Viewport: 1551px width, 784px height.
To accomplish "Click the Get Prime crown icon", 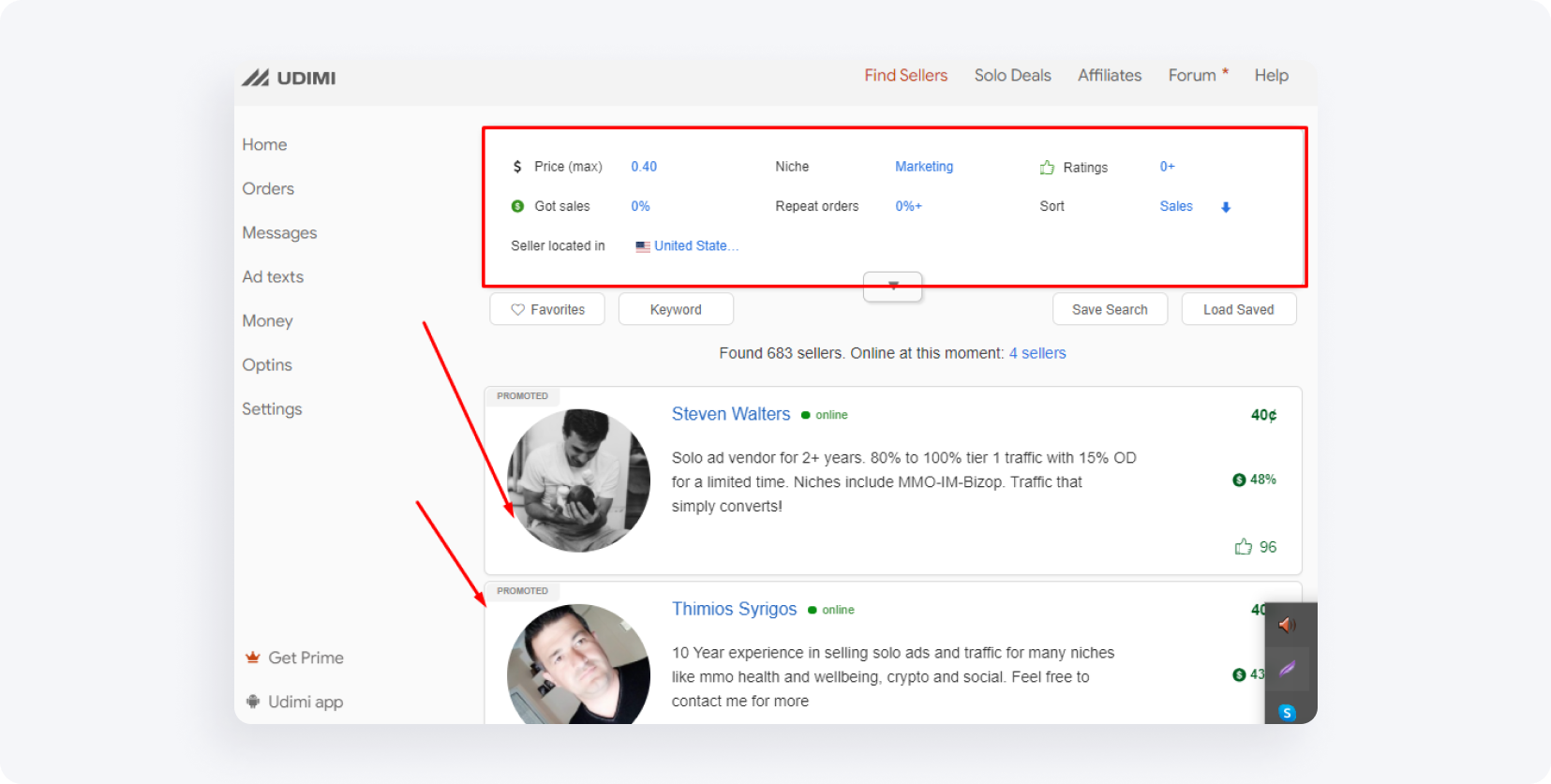I will click(252, 658).
